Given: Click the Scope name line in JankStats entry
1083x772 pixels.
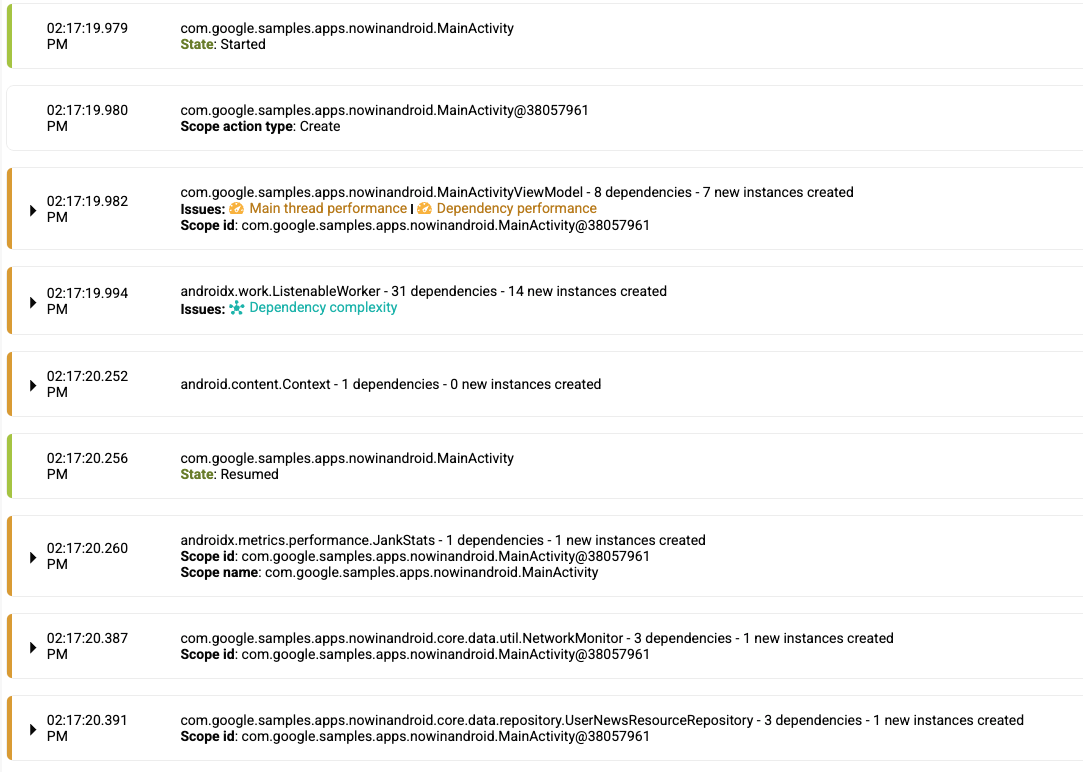Looking at the screenshot, I should coord(389,573).
